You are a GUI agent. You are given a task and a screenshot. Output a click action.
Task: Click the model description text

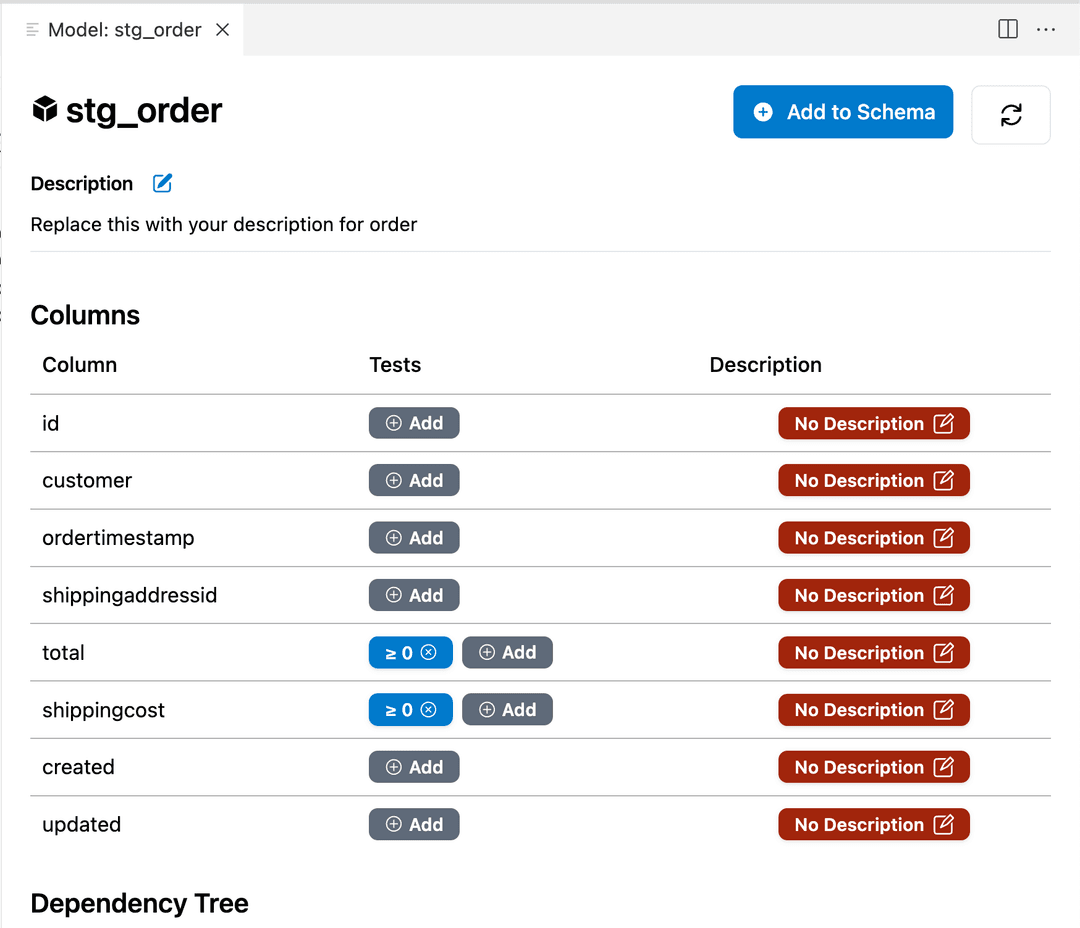(x=224, y=224)
